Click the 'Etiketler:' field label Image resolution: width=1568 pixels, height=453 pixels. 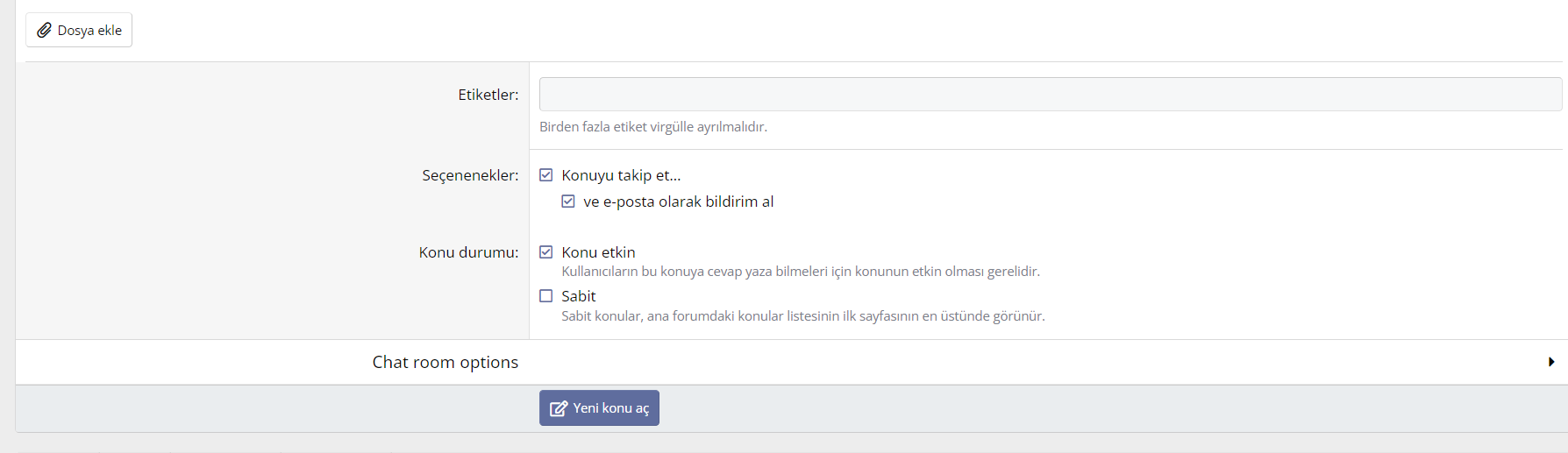click(488, 95)
